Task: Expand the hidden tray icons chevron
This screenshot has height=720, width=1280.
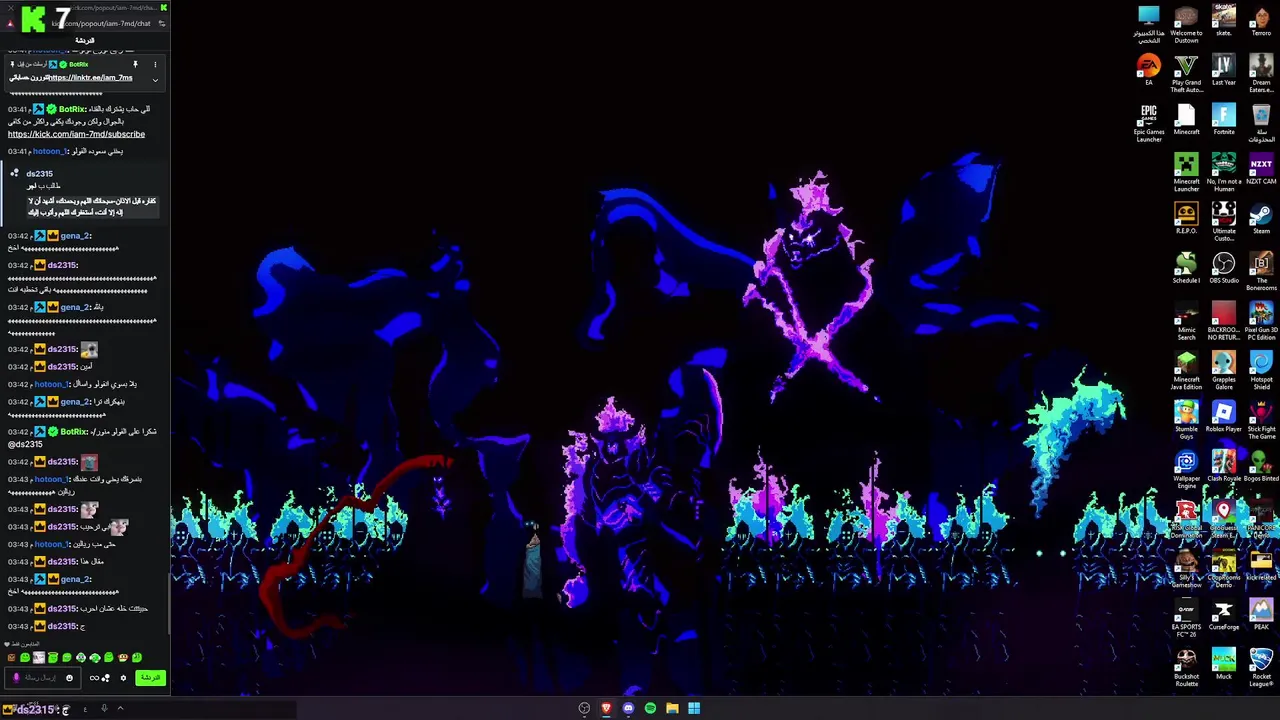Action: 120,709
